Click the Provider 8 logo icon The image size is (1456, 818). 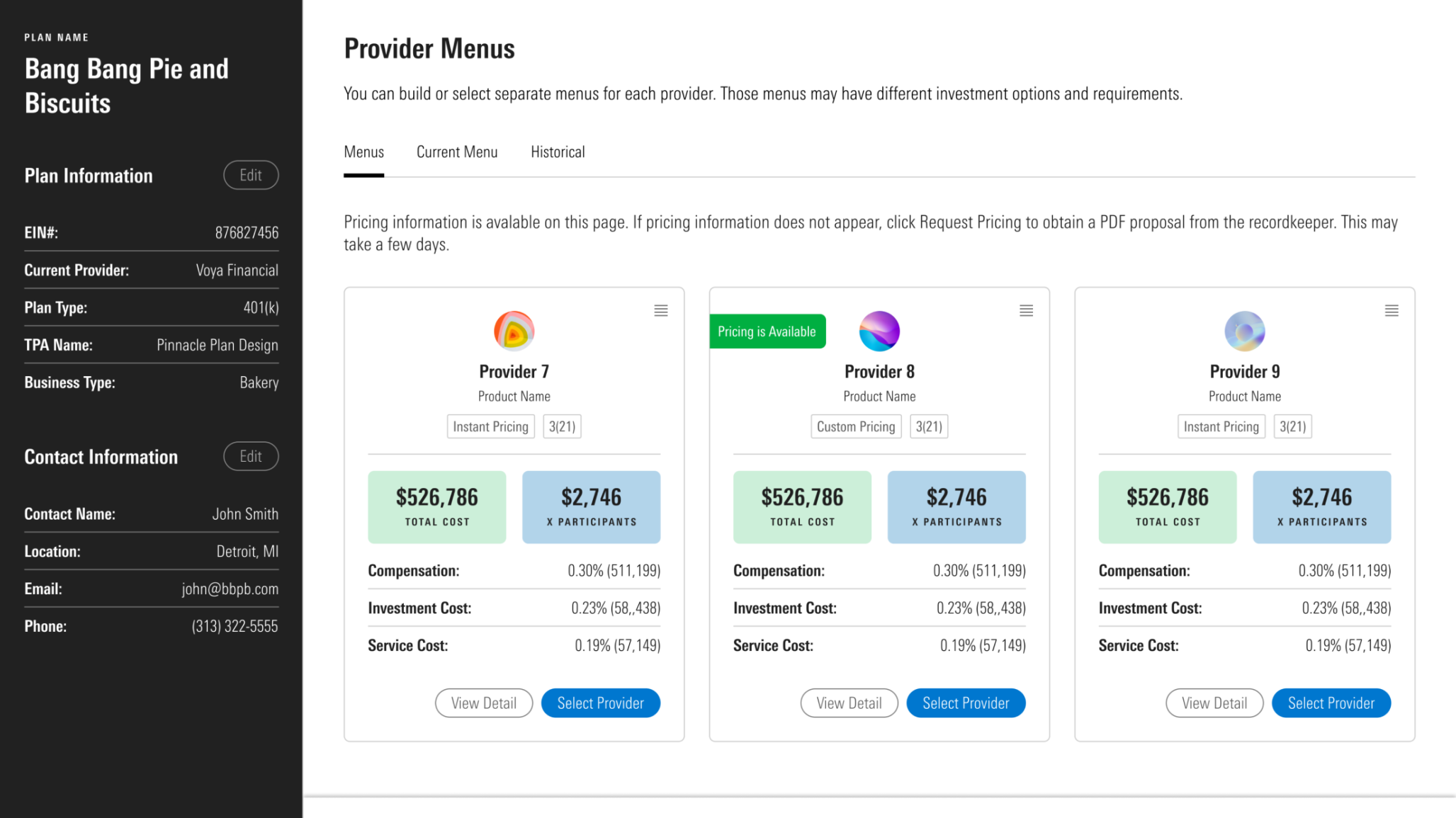click(879, 331)
